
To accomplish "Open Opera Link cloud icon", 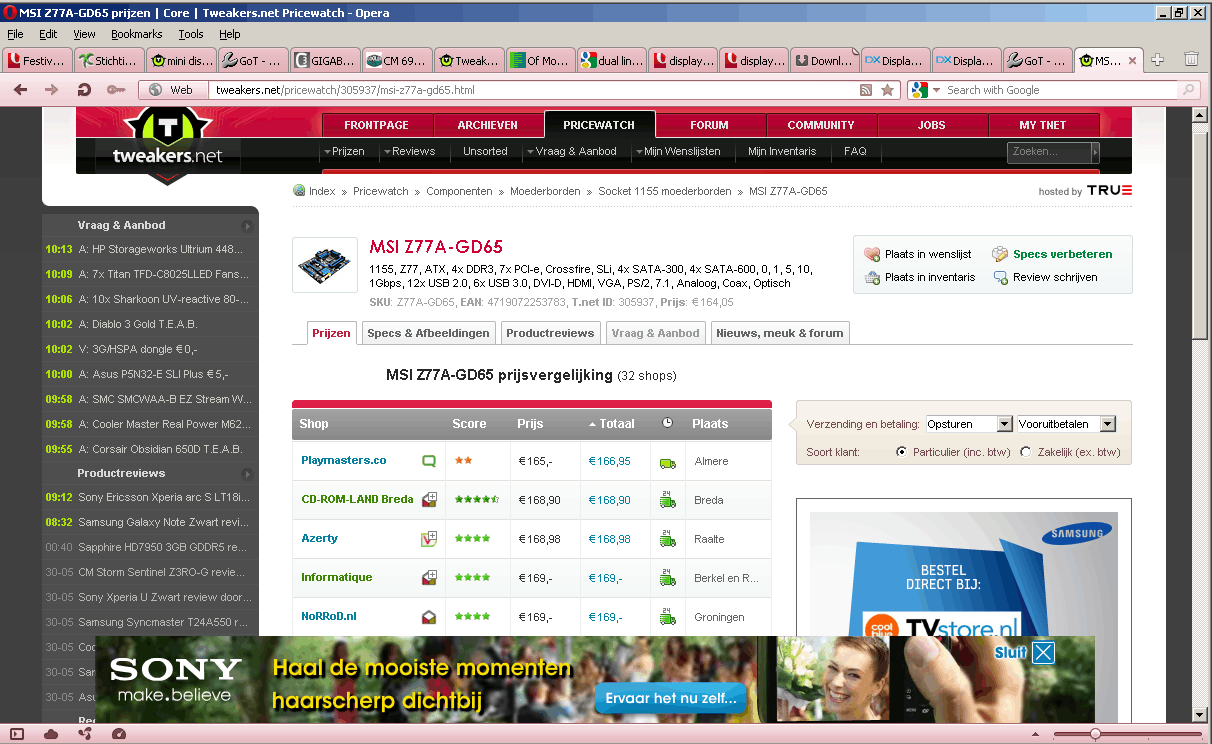I will [x=51, y=734].
